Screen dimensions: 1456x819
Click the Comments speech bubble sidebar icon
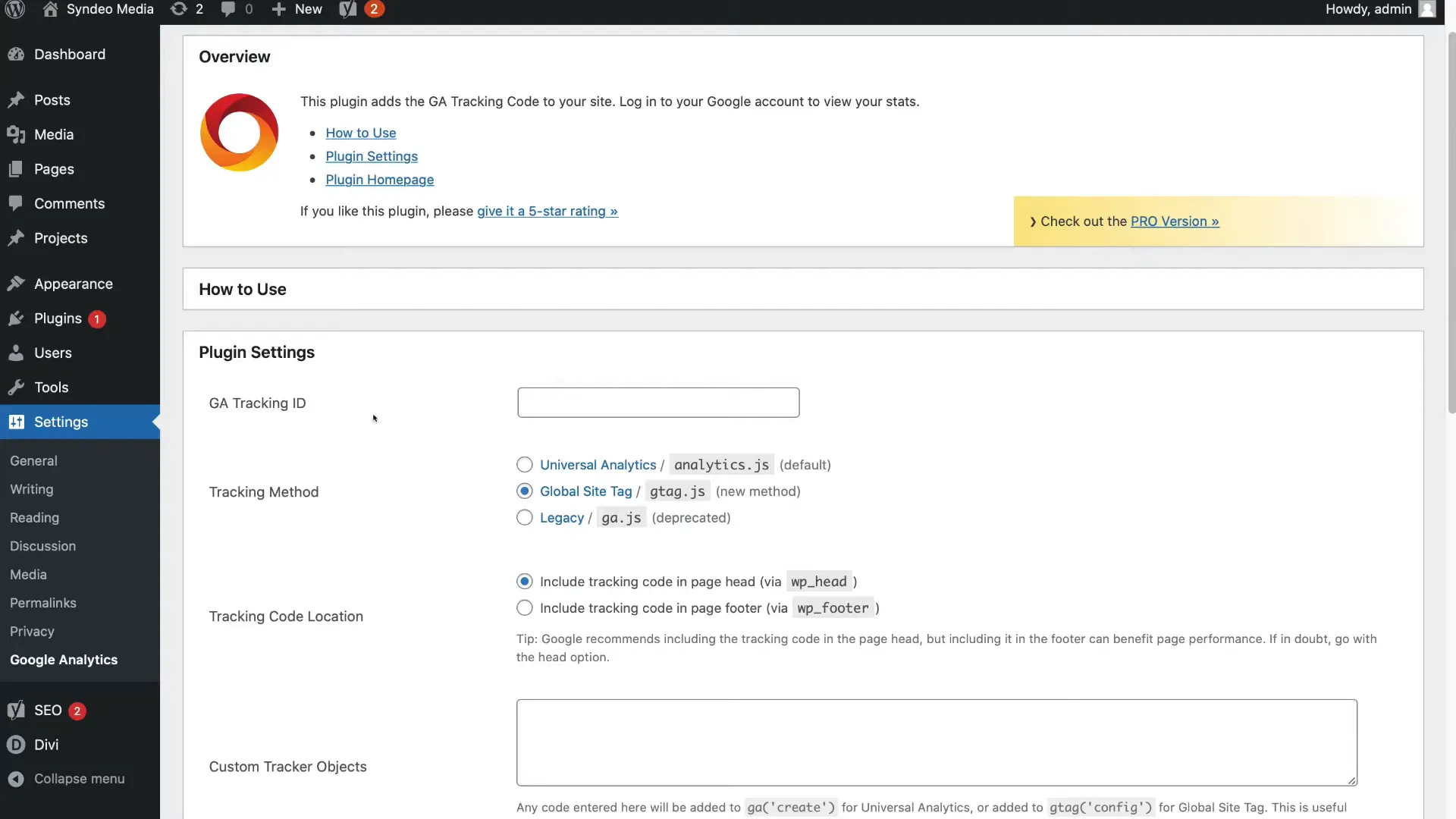point(16,203)
